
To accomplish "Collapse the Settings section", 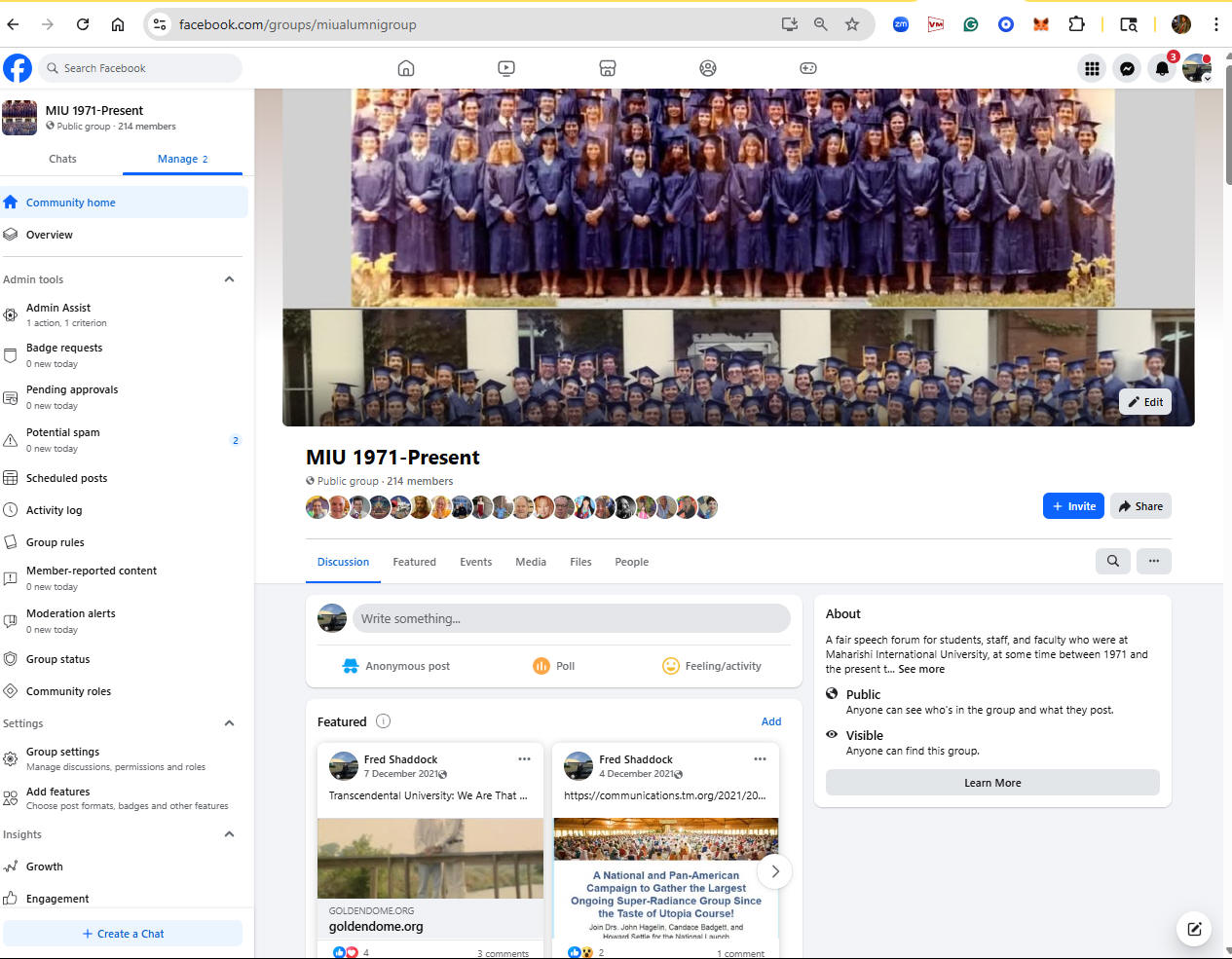I will click(x=229, y=723).
